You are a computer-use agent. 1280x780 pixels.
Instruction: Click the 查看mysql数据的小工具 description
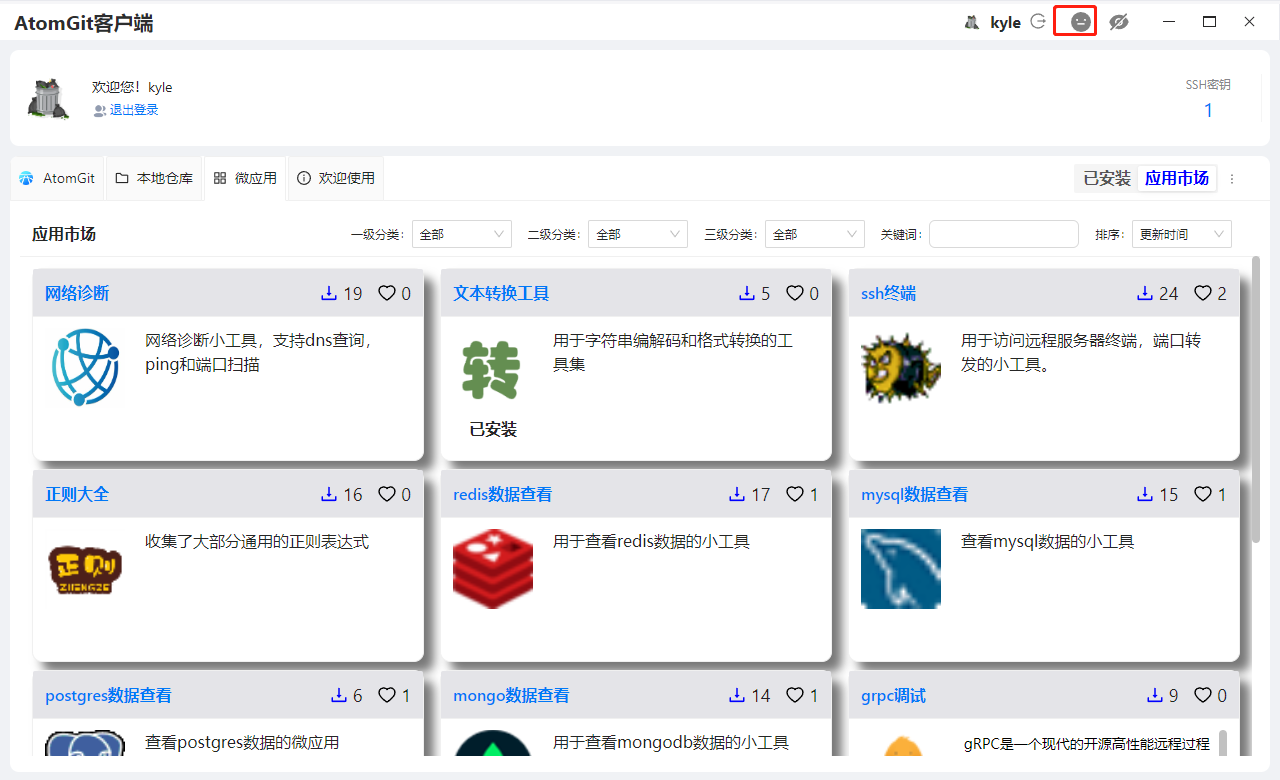coord(1047,542)
